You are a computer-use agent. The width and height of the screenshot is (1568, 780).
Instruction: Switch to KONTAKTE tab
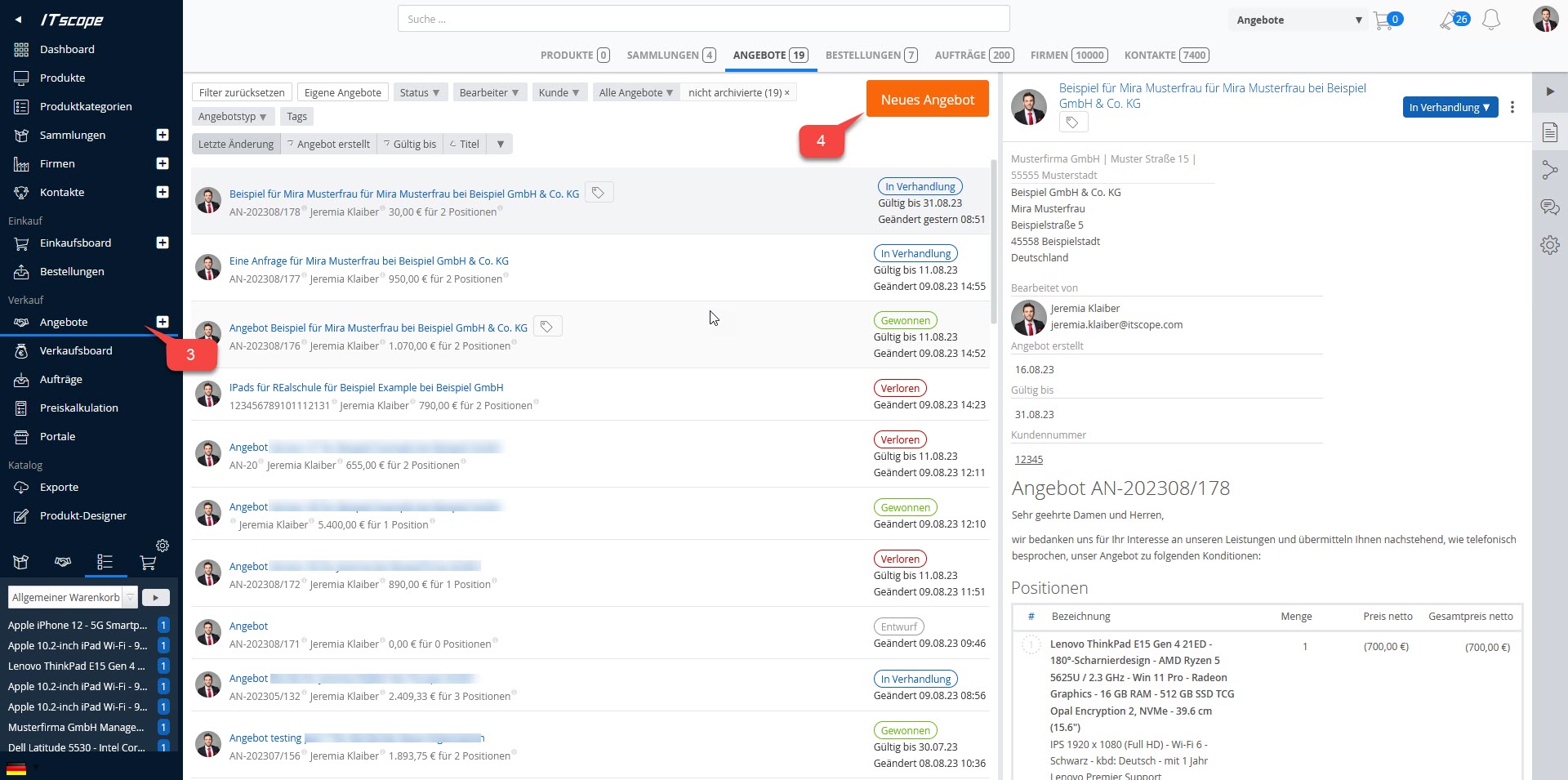pyautogui.click(x=1166, y=56)
